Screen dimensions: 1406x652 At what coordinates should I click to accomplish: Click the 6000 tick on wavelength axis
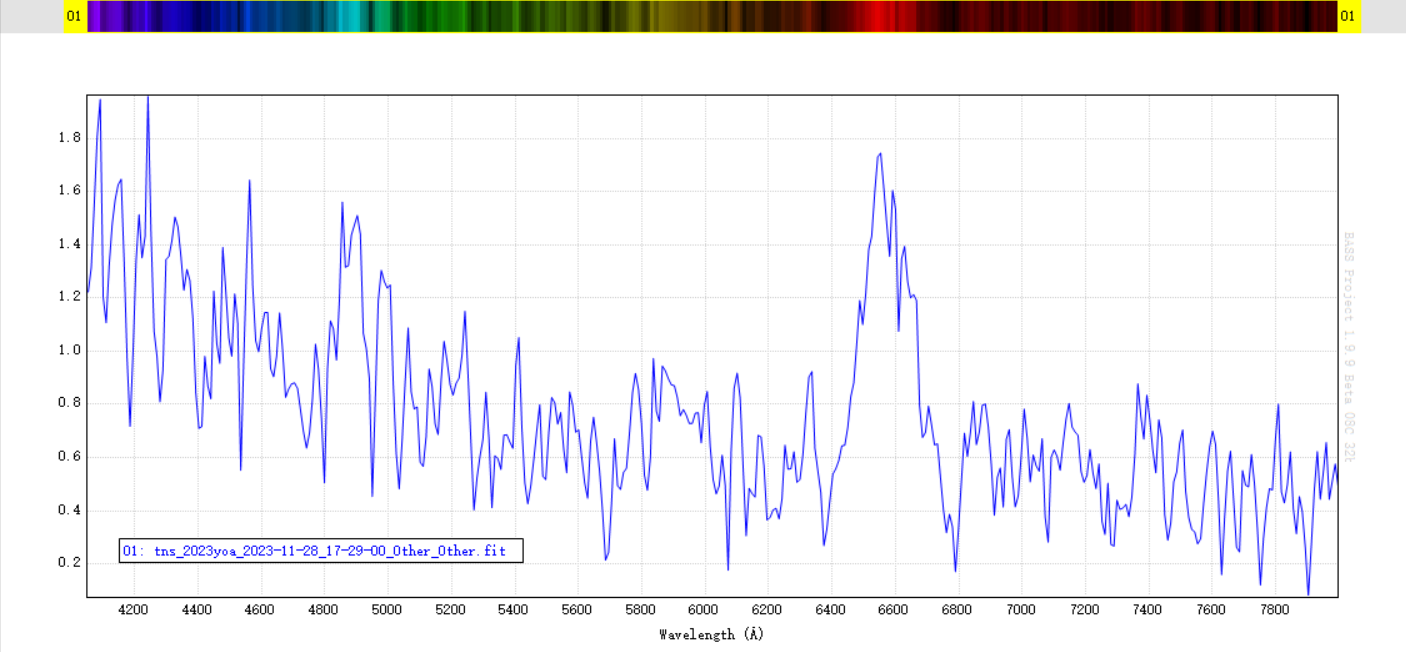coord(704,609)
